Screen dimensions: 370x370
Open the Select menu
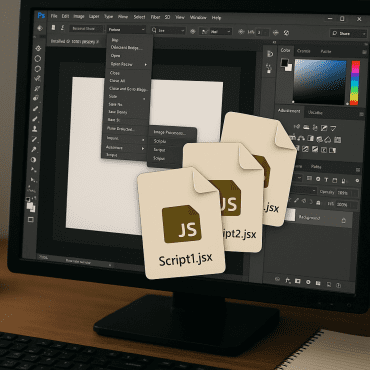tap(139, 17)
